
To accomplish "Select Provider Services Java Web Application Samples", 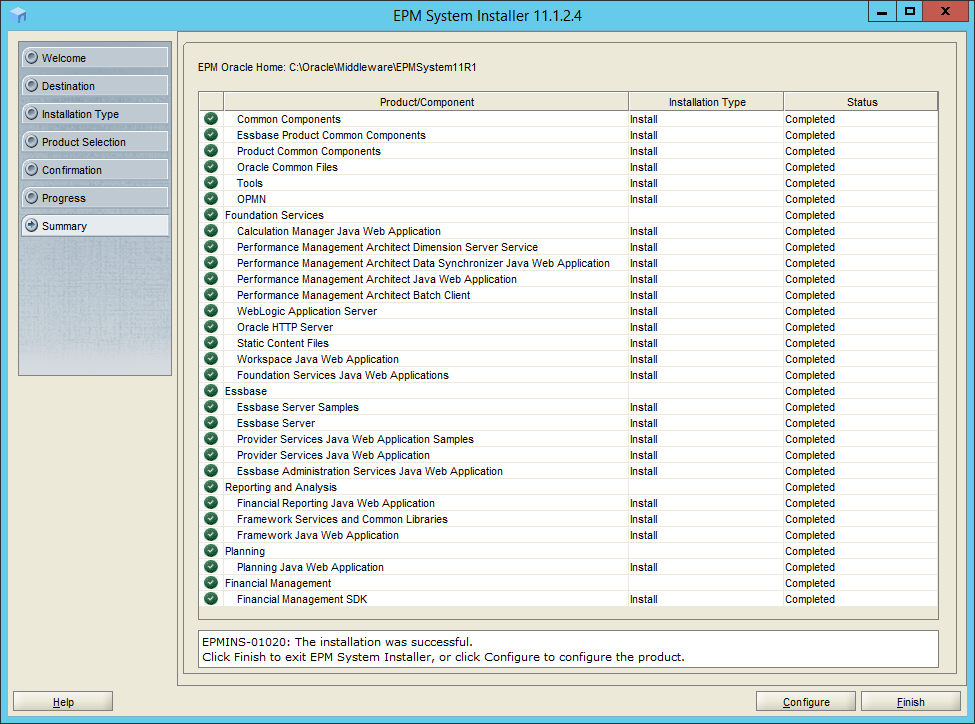I will pyautogui.click(x=355, y=439).
